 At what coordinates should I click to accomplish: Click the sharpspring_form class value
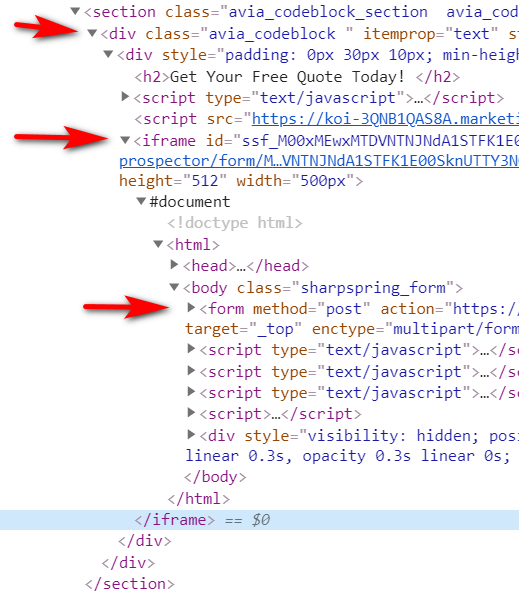coord(373,288)
